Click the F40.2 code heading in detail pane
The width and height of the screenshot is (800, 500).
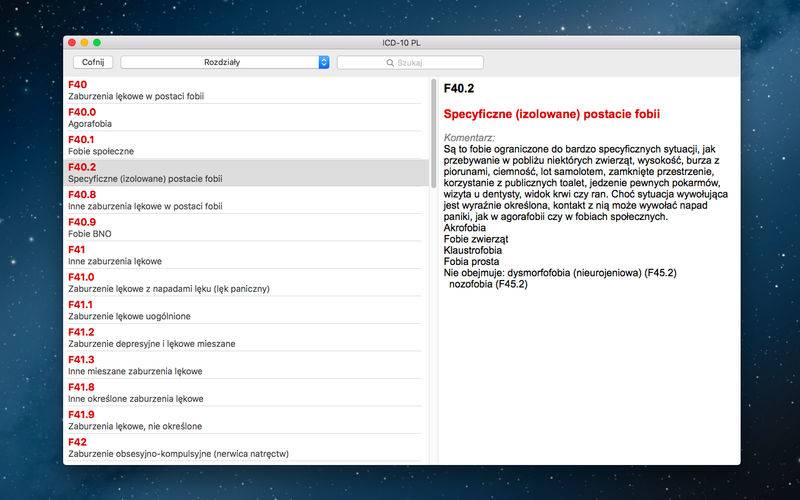coord(459,89)
